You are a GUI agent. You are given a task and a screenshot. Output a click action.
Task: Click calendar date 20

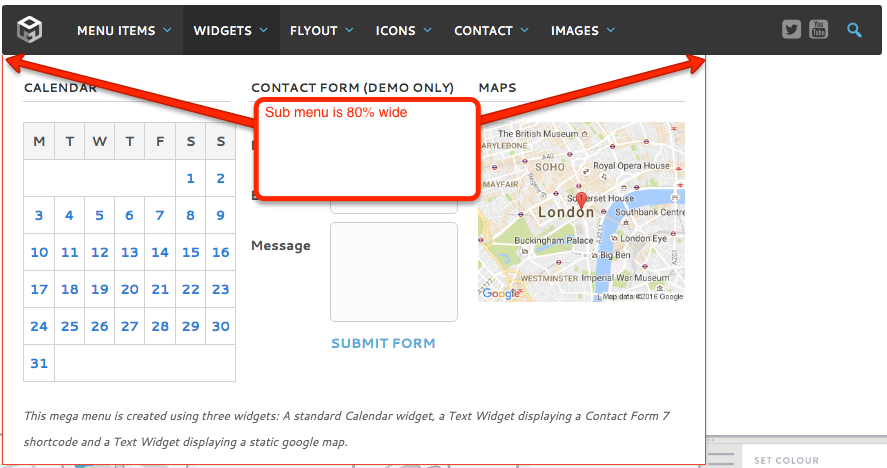[x=130, y=289]
